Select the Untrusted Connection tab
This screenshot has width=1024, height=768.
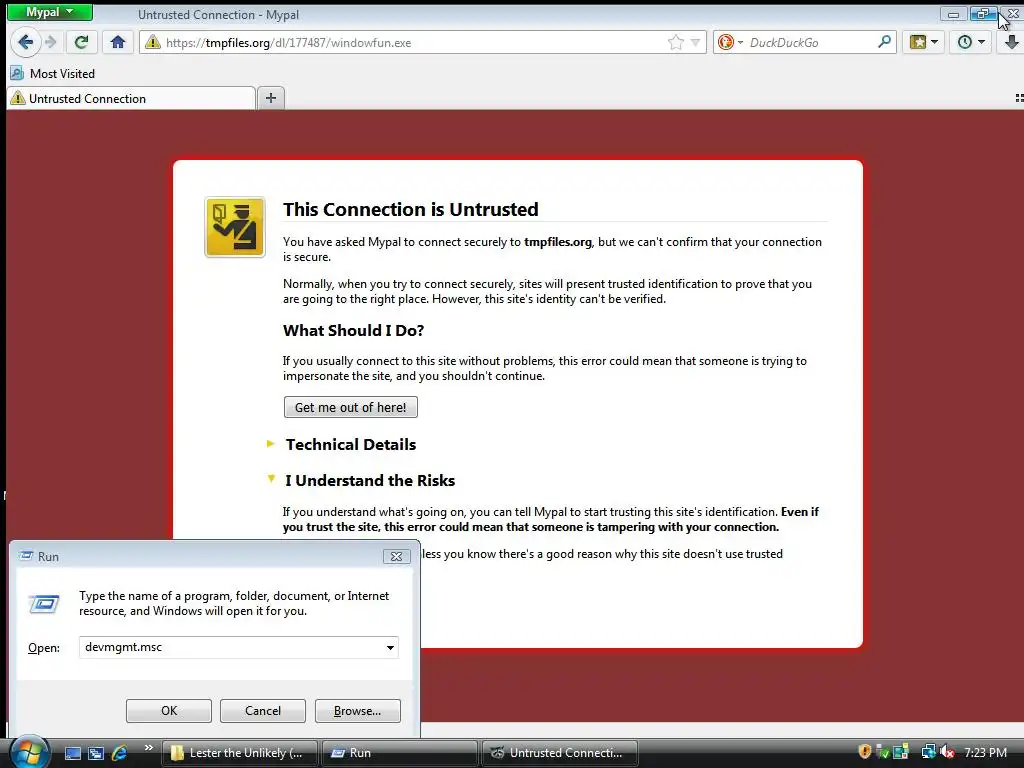[x=131, y=99]
